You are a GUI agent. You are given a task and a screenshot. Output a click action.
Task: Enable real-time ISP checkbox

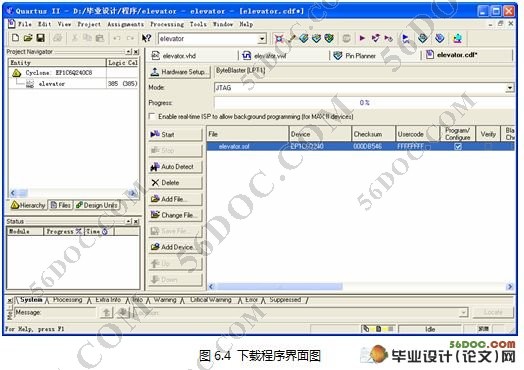152,116
